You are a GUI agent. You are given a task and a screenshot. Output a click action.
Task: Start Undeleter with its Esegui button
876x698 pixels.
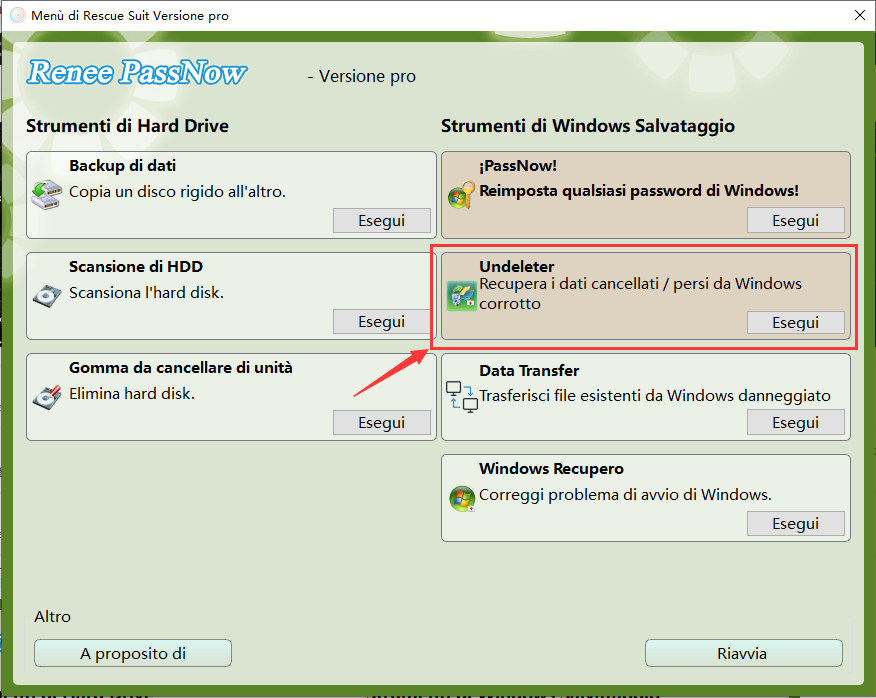[x=796, y=322]
